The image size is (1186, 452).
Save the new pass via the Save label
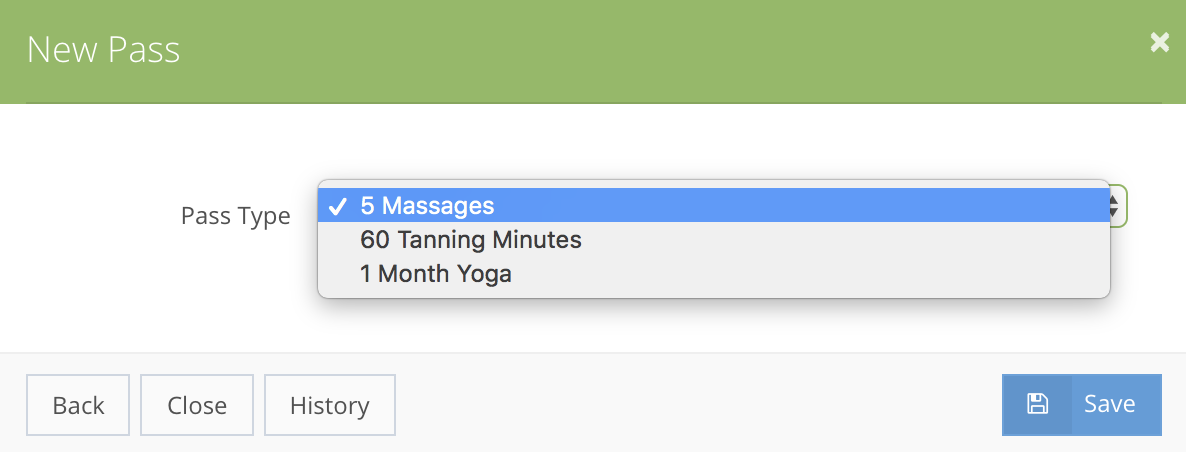(x=1110, y=404)
